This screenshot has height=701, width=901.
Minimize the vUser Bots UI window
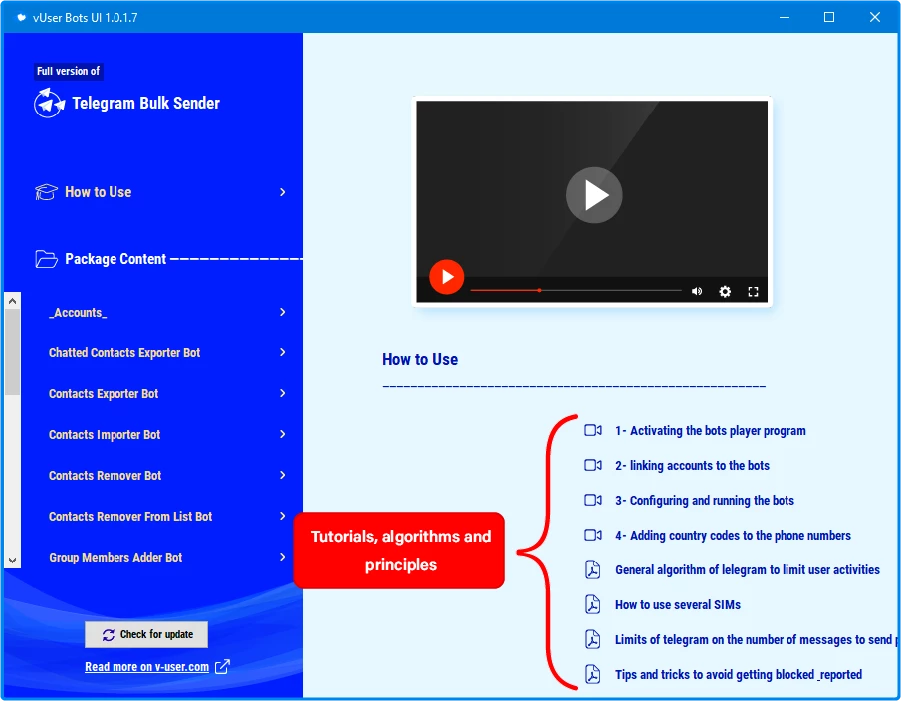(x=784, y=17)
